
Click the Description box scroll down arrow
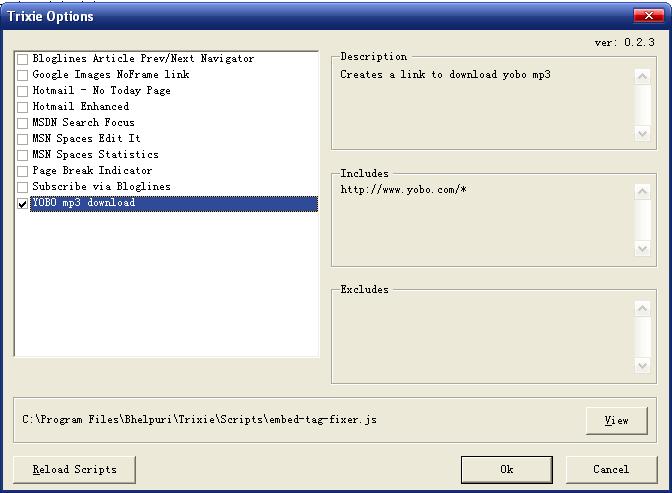click(642, 134)
